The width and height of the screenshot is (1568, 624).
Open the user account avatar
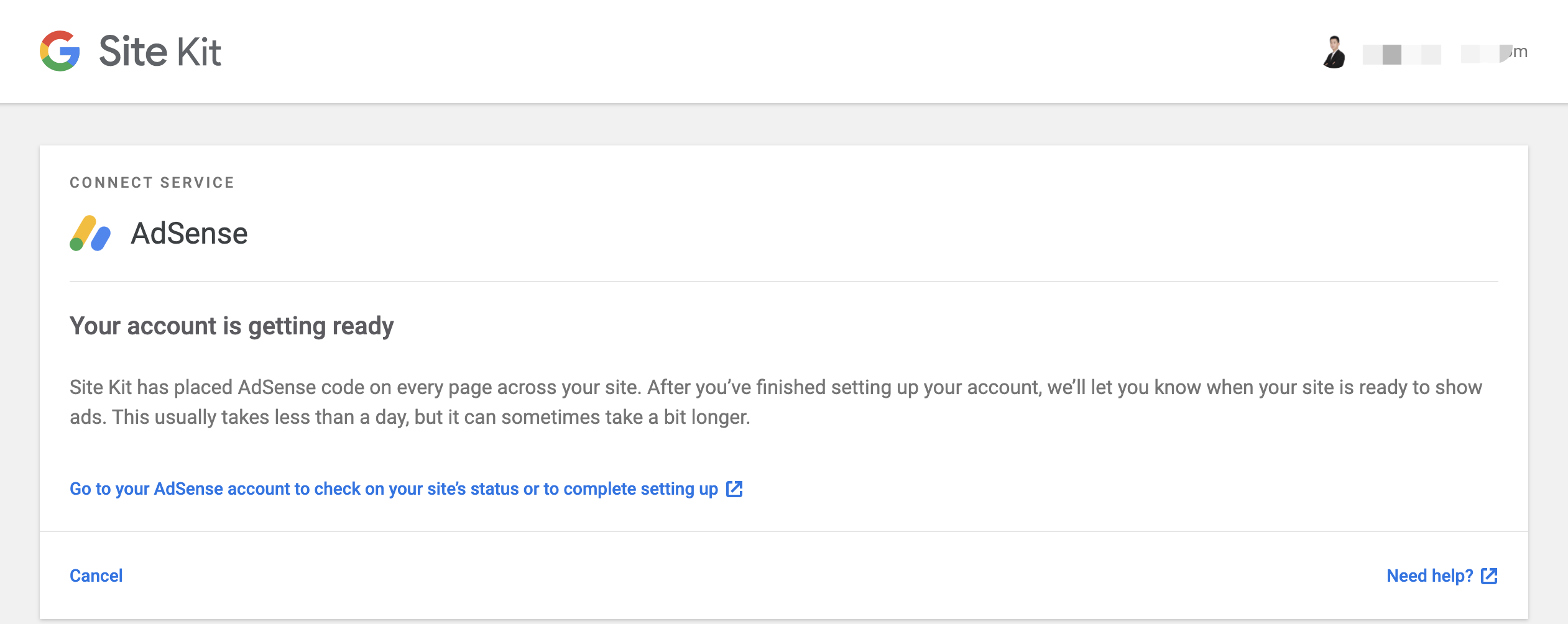1334,52
